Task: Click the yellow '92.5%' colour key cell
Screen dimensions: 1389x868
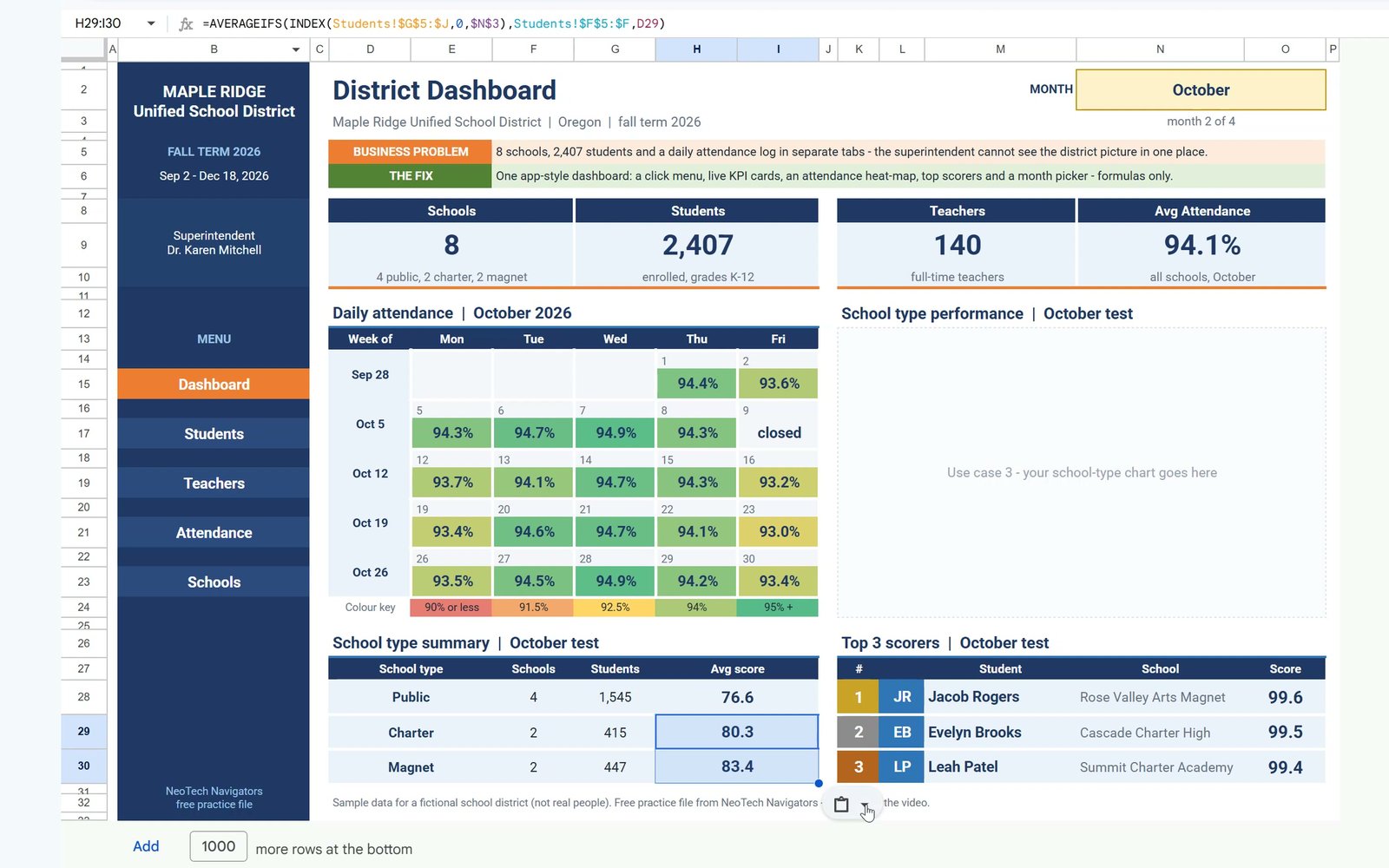Action: tap(615, 608)
